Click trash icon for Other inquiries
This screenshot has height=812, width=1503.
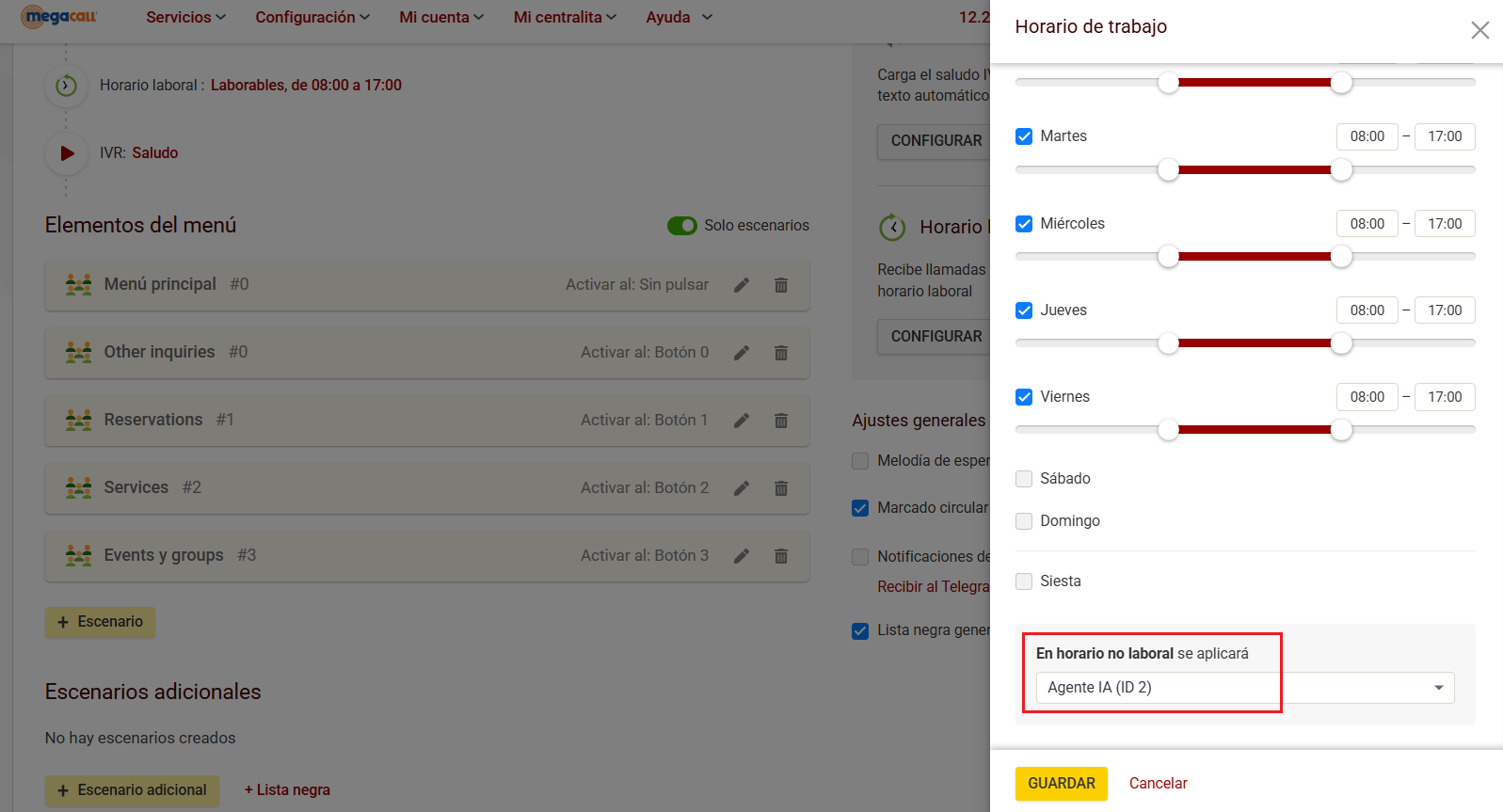(780, 353)
